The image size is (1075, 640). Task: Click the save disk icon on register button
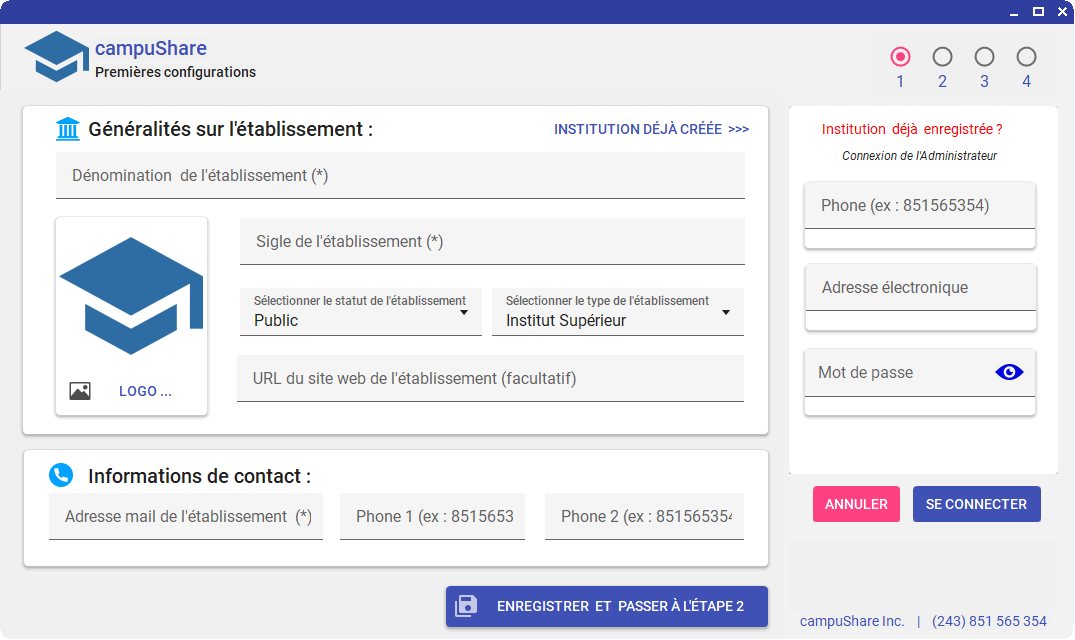point(467,606)
